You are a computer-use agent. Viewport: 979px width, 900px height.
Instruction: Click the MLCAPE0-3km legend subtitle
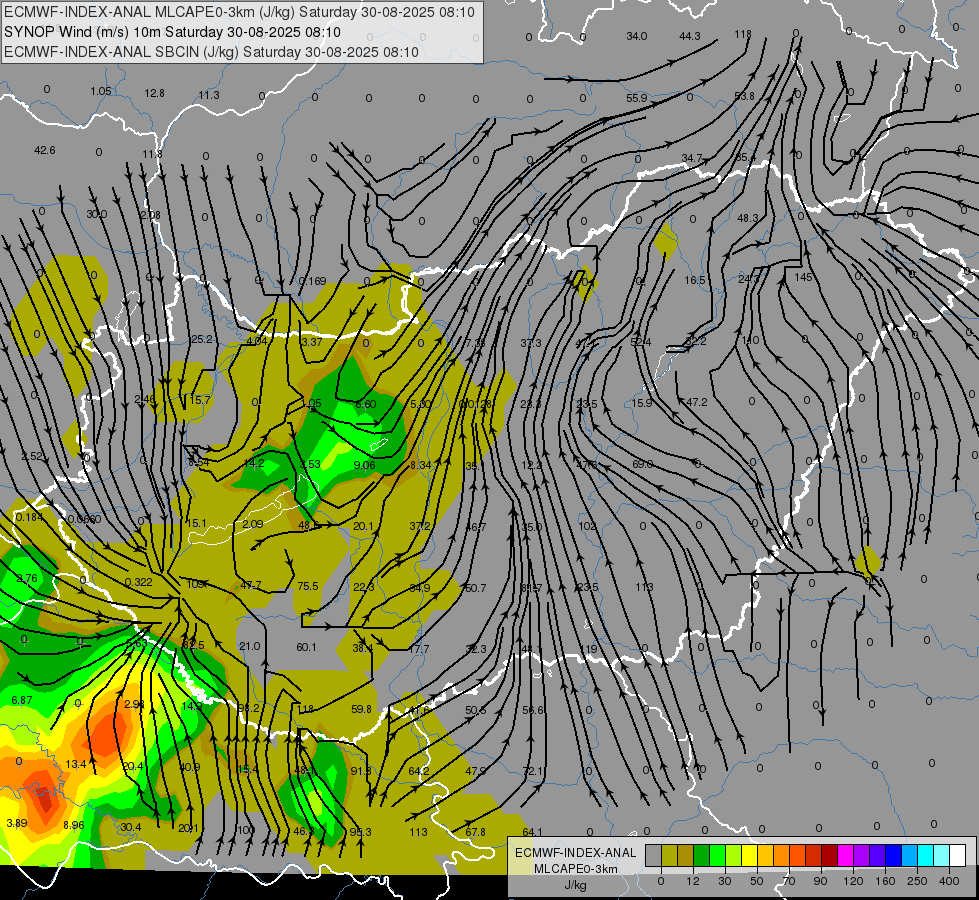(576, 869)
